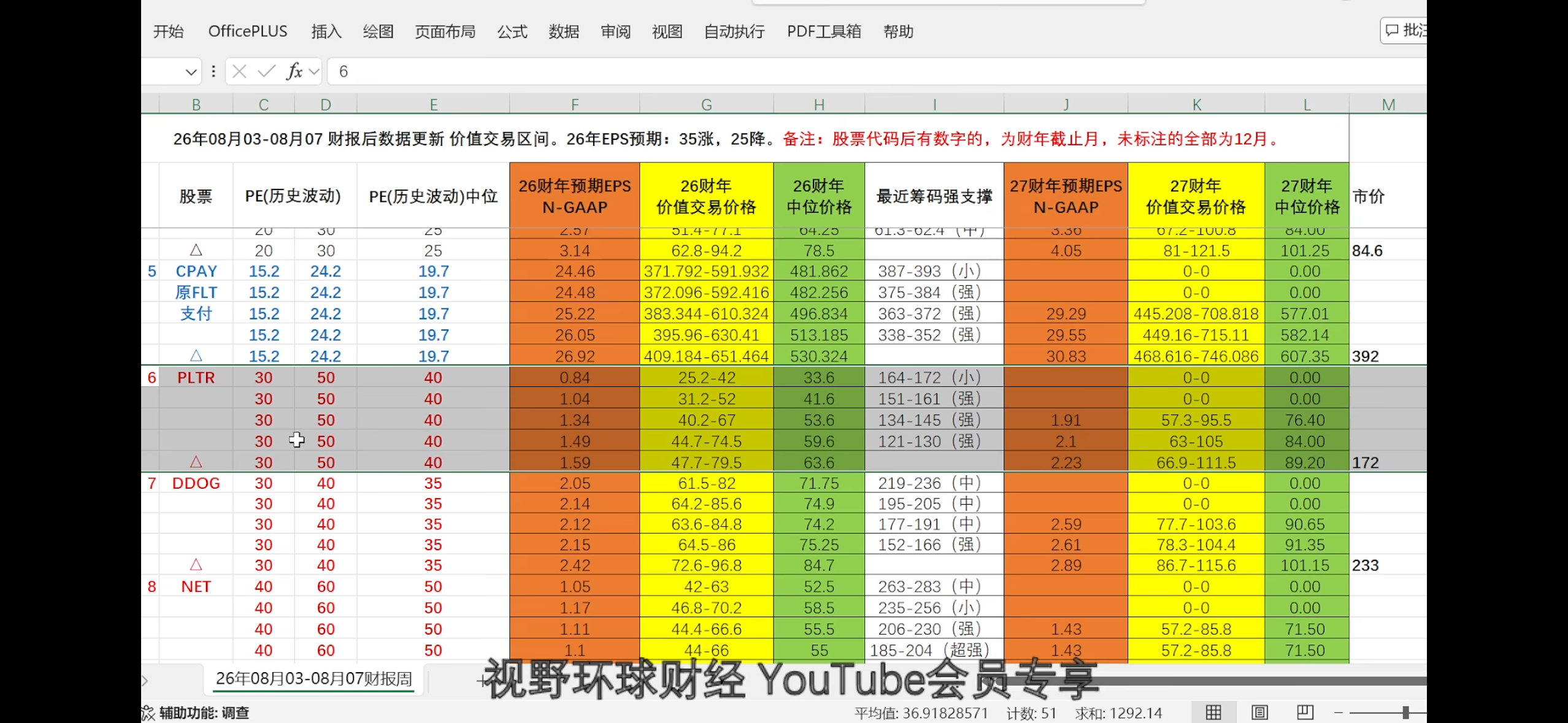Click the 求和: 1292.14 status entry

tap(1118, 713)
